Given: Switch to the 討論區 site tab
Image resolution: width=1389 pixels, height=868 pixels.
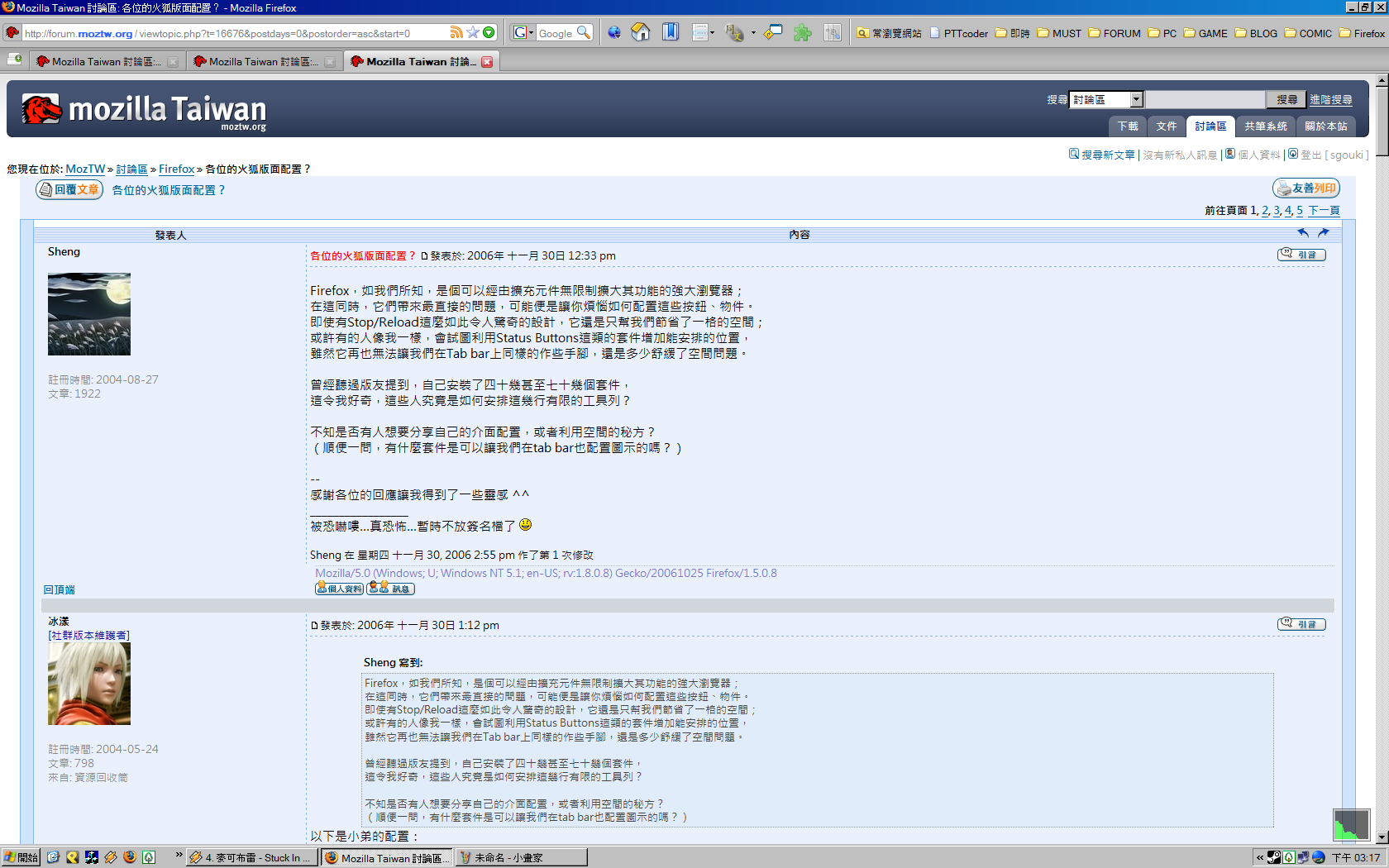Looking at the screenshot, I should click(1210, 126).
